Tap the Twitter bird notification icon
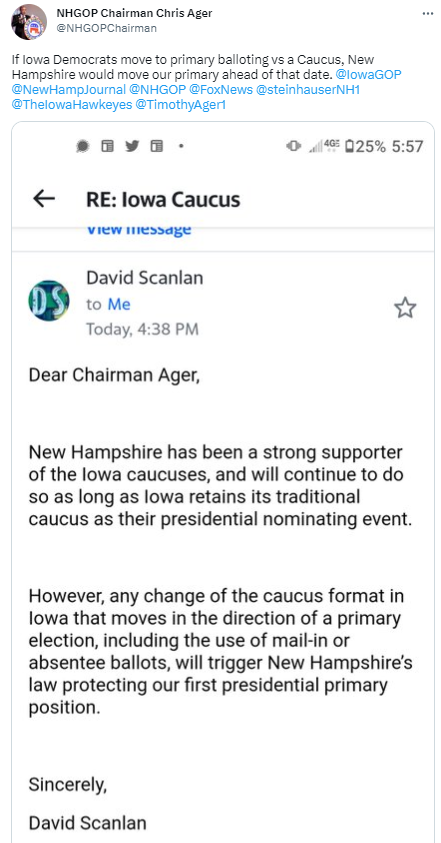Image resolution: width=441 pixels, height=843 pixels. click(x=132, y=146)
